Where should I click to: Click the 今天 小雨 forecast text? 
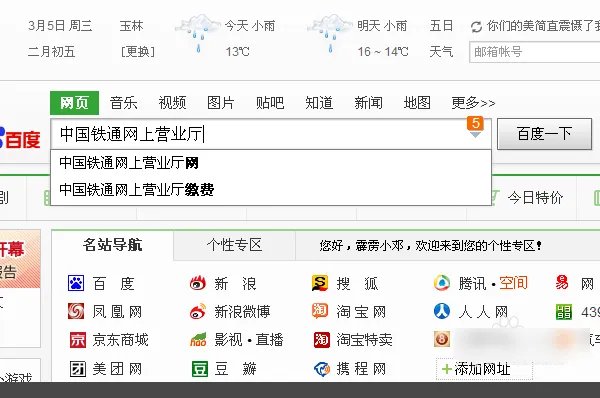249,26
